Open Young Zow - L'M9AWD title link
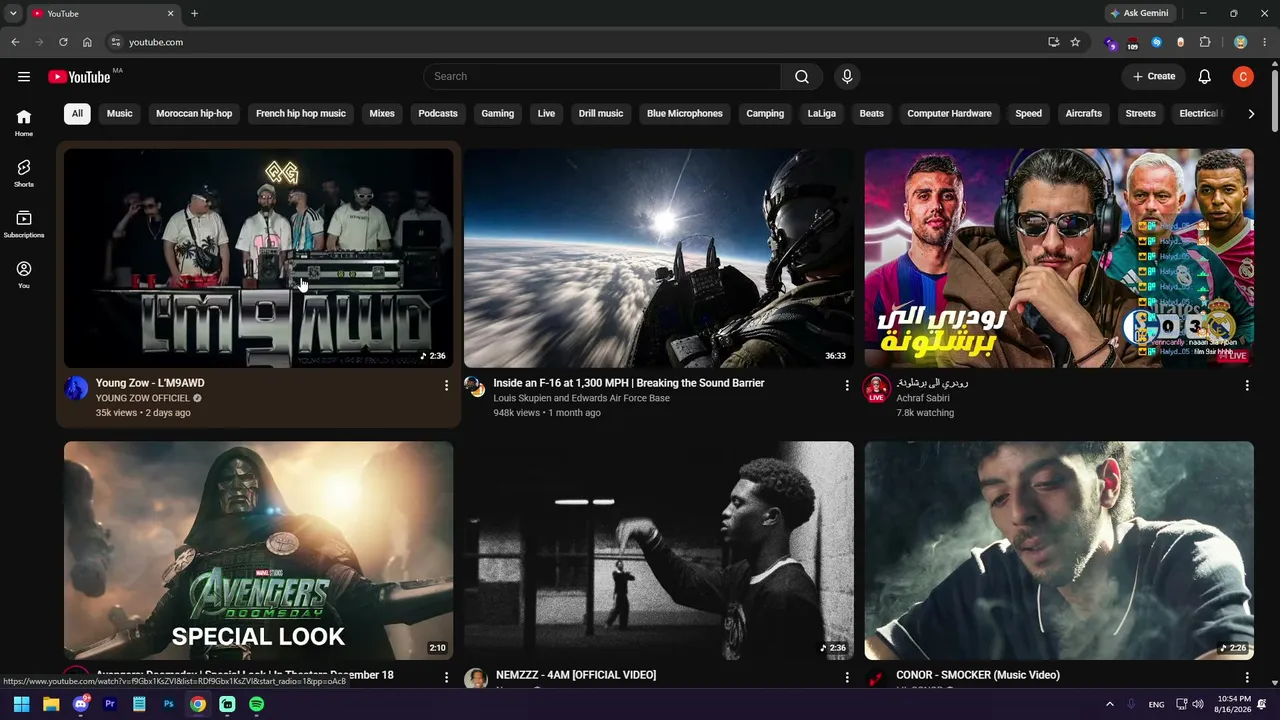1280x720 pixels. (x=150, y=383)
